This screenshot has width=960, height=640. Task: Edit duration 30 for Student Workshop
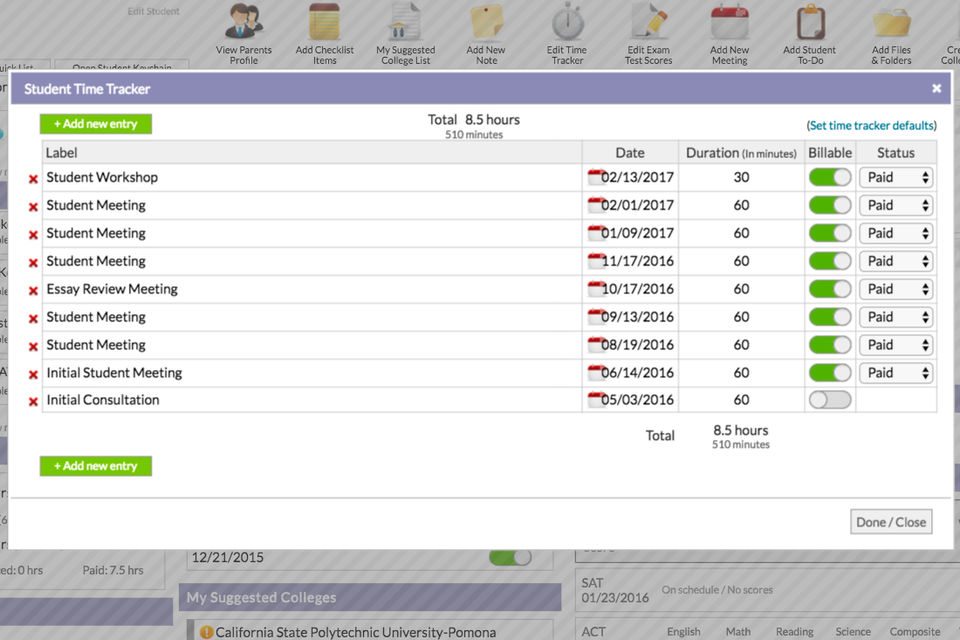tap(741, 177)
